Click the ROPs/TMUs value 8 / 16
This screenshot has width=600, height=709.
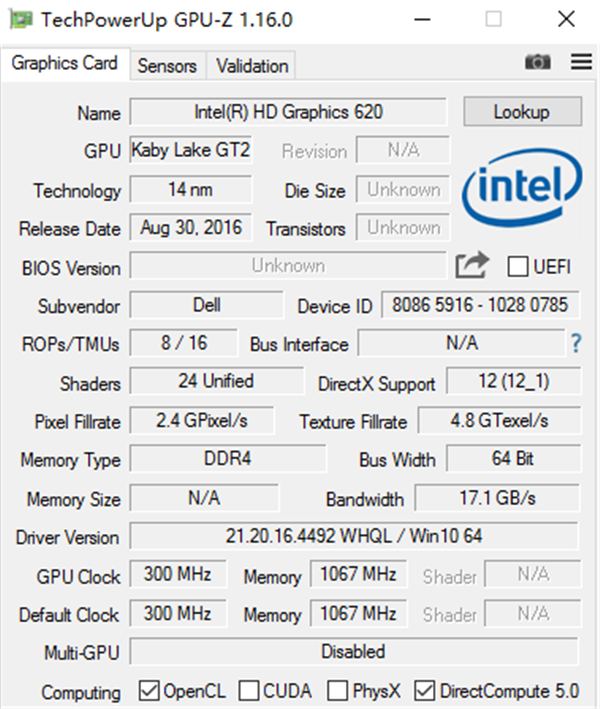(x=184, y=343)
